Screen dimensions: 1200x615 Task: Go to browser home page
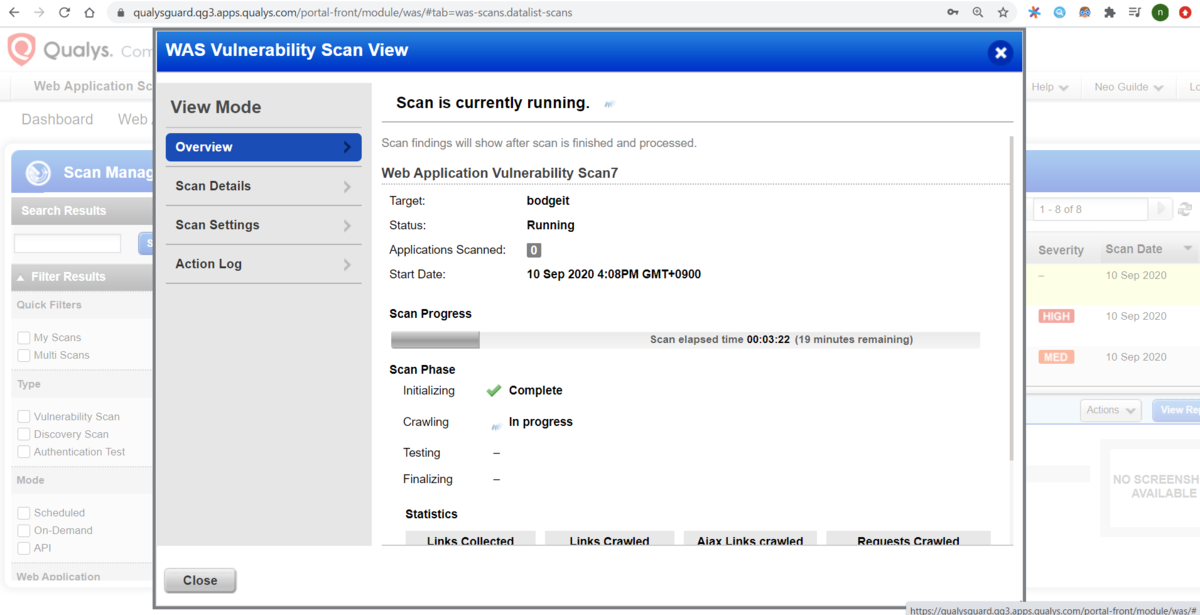(90, 13)
